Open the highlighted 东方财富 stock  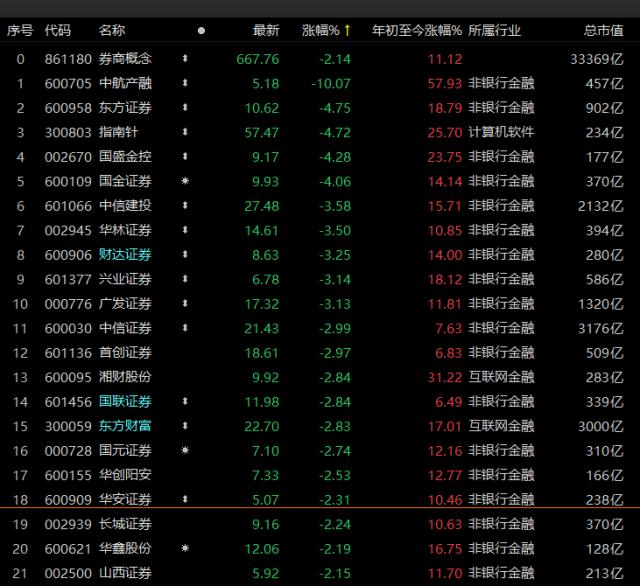125,426
